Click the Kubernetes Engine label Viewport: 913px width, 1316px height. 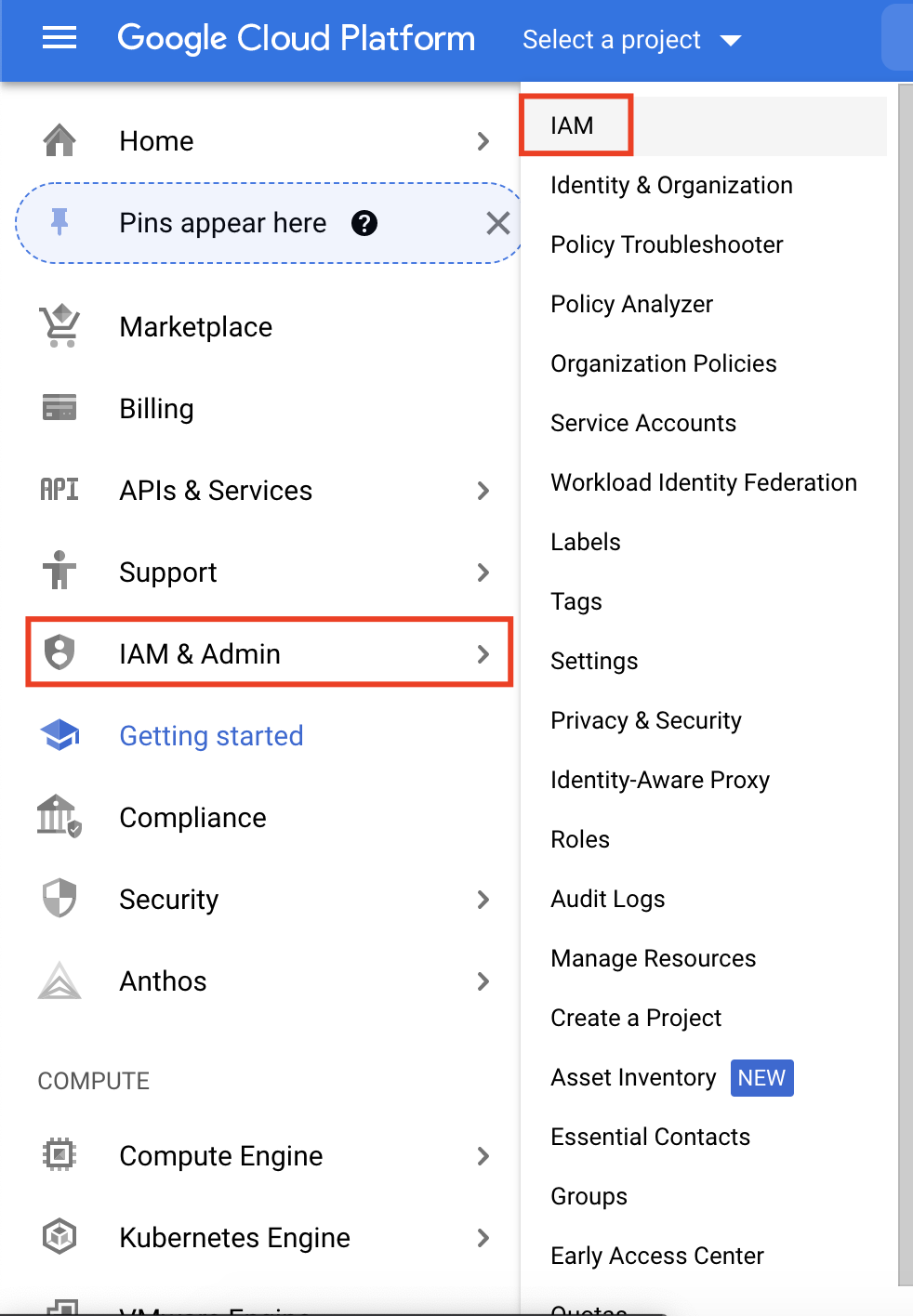[x=234, y=1238]
